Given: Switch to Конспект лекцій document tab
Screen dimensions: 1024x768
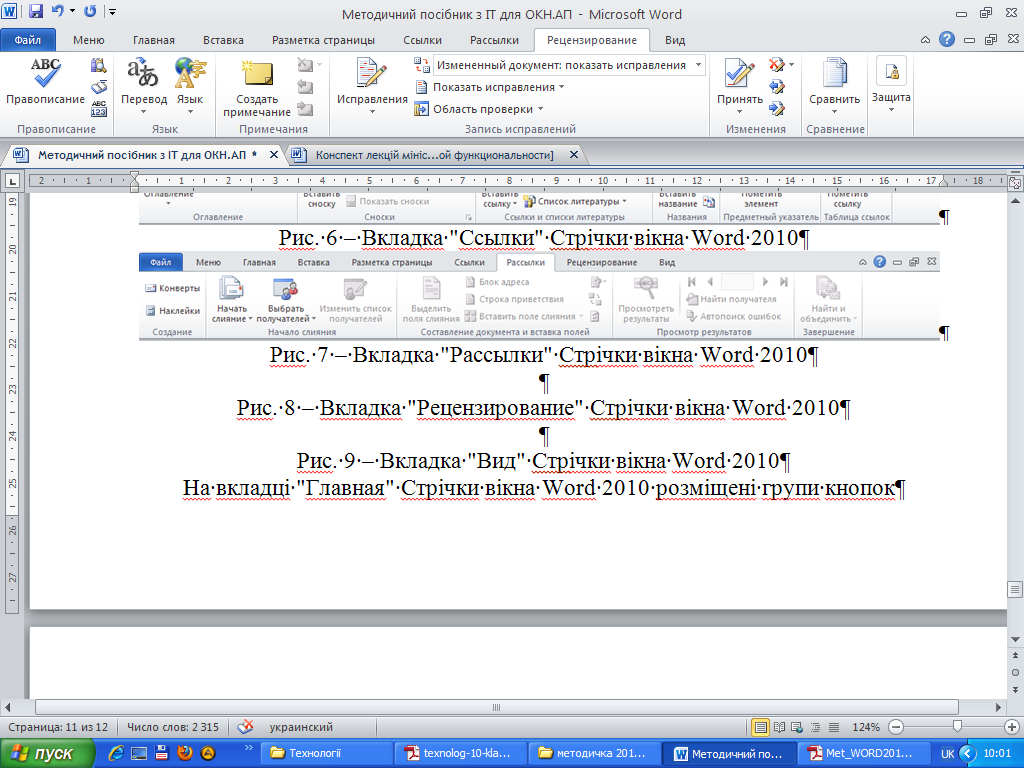Looking at the screenshot, I should coord(434,155).
